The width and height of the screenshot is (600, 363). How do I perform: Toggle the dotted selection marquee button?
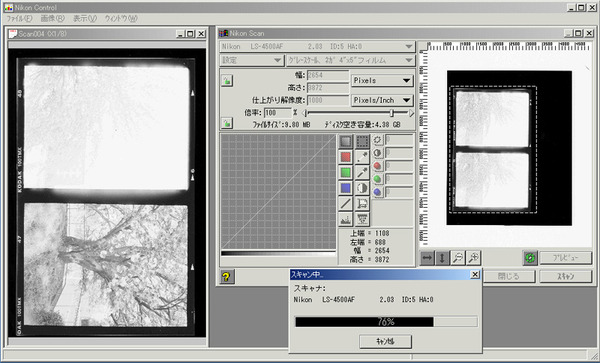click(362, 142)
